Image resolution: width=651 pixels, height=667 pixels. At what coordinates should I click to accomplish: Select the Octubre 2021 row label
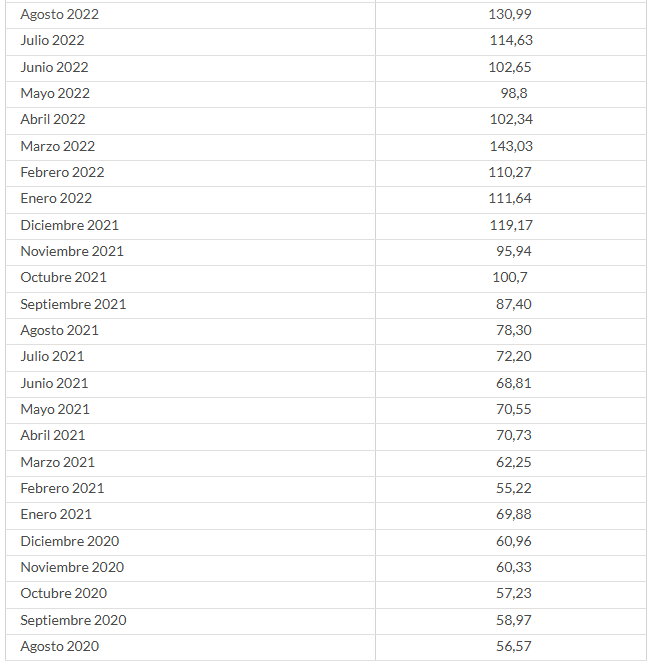(63, 277)
